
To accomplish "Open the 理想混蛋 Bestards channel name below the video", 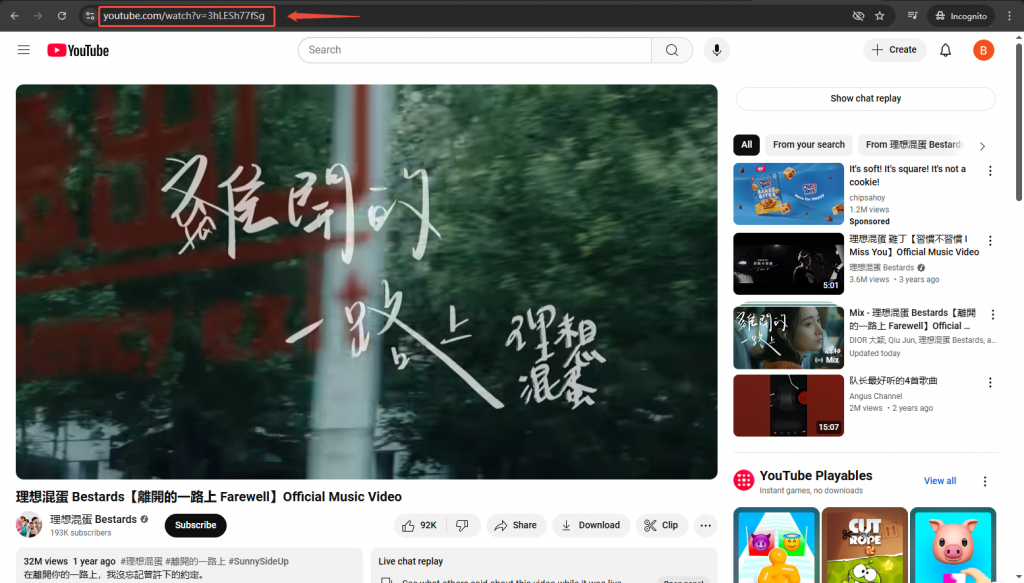I will (x=93, y=519).
